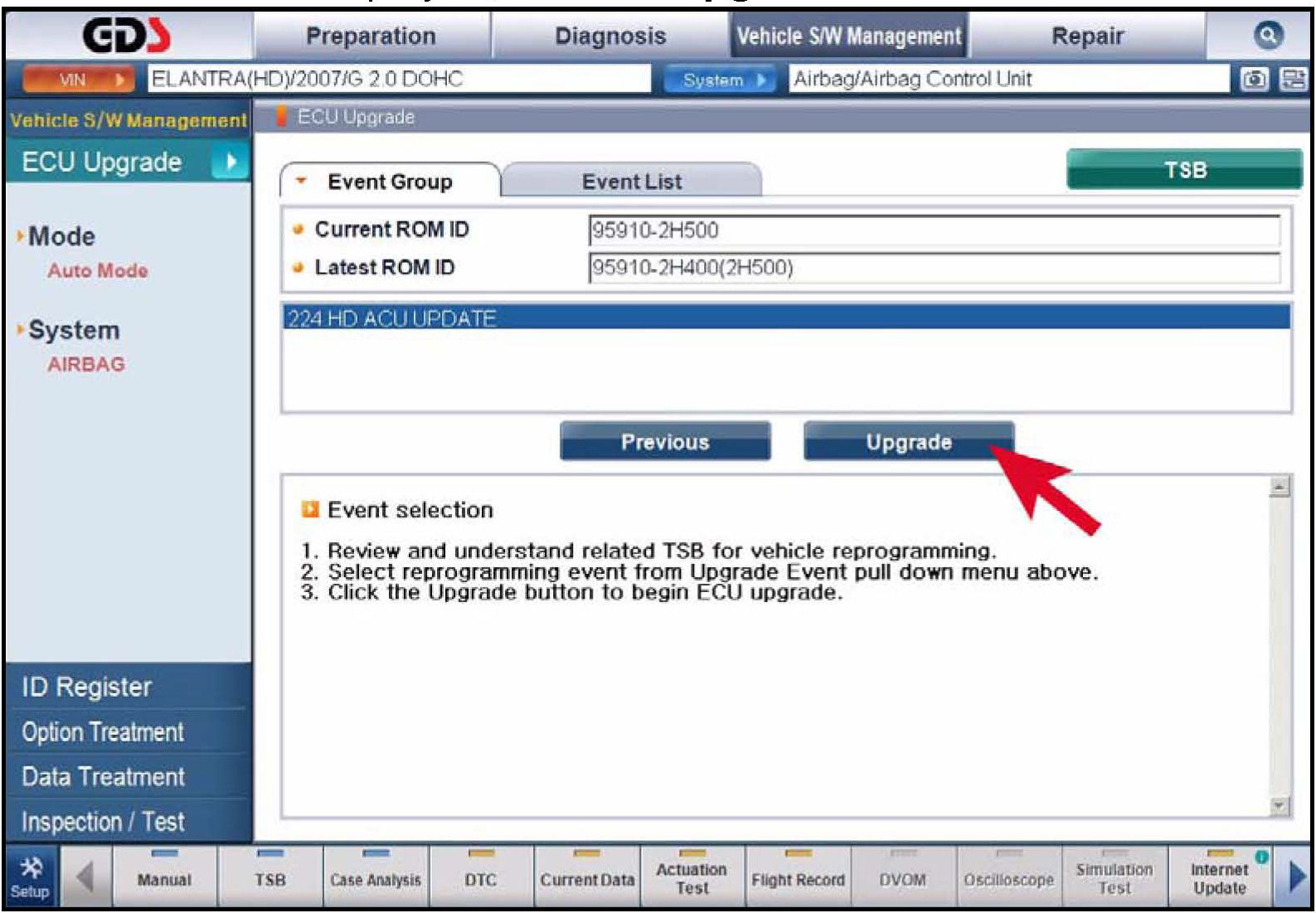
Task: Open Internet Update tool
Action: 1220,877
